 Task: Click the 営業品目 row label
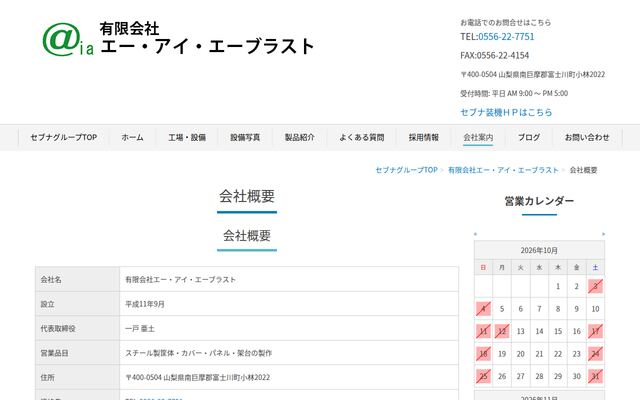(54, 353)
